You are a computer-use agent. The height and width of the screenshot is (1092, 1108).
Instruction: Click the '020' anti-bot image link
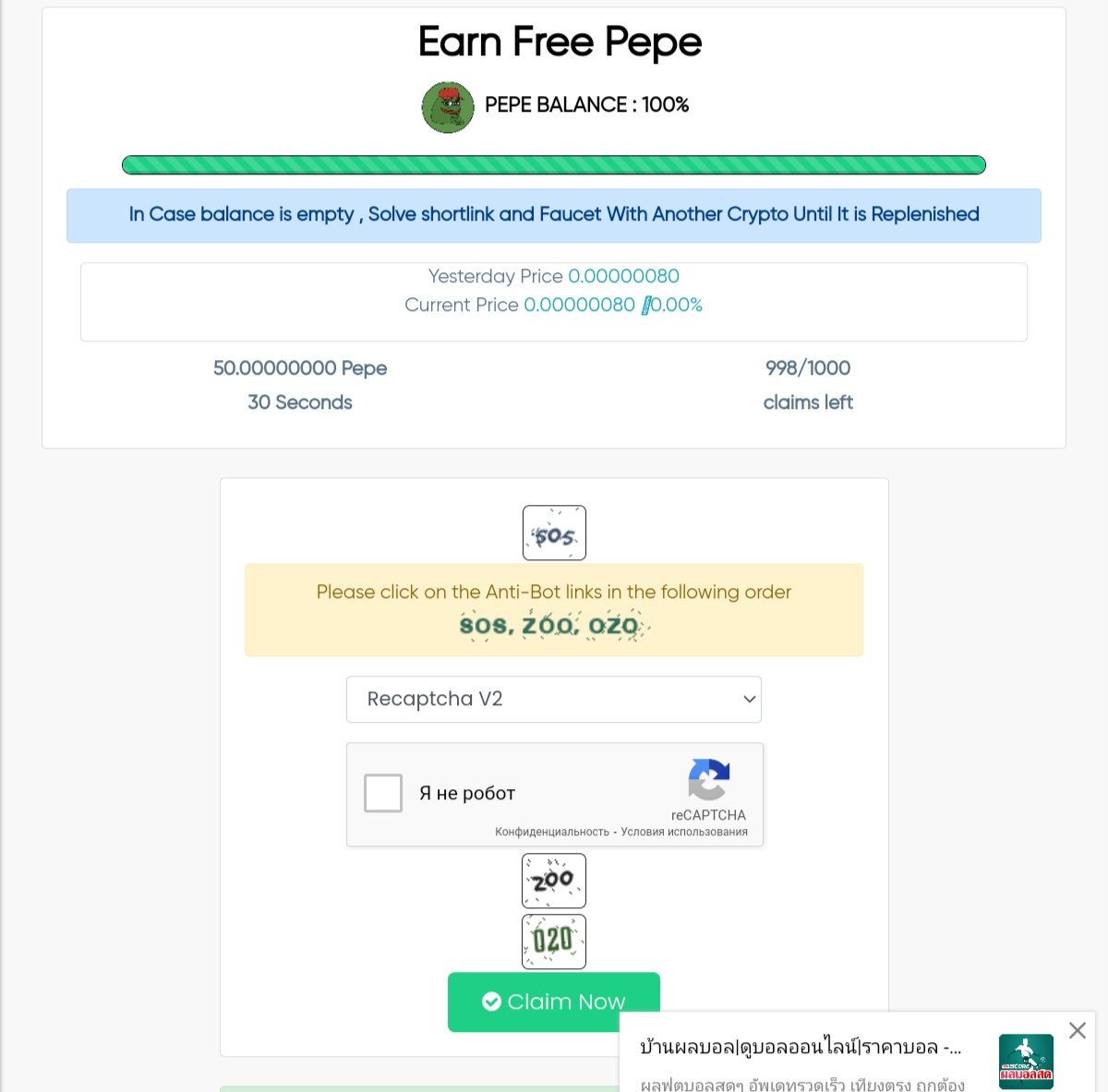tap(554, 942)
